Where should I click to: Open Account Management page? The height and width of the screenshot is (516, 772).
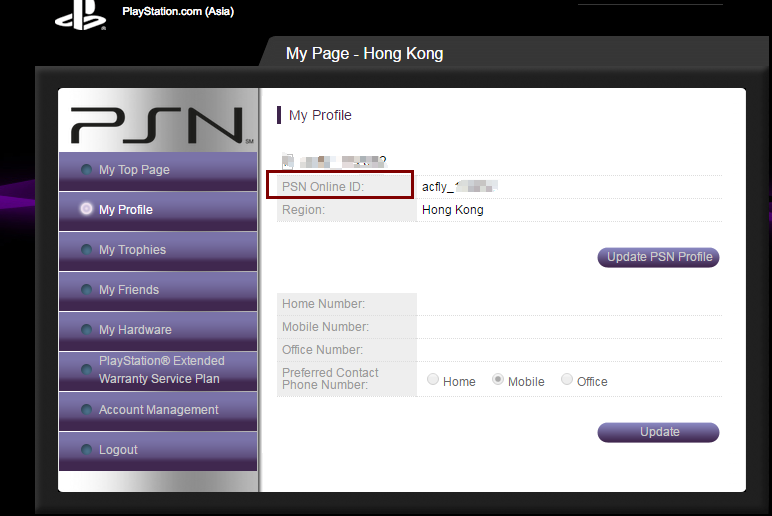[x=158, y=411]
